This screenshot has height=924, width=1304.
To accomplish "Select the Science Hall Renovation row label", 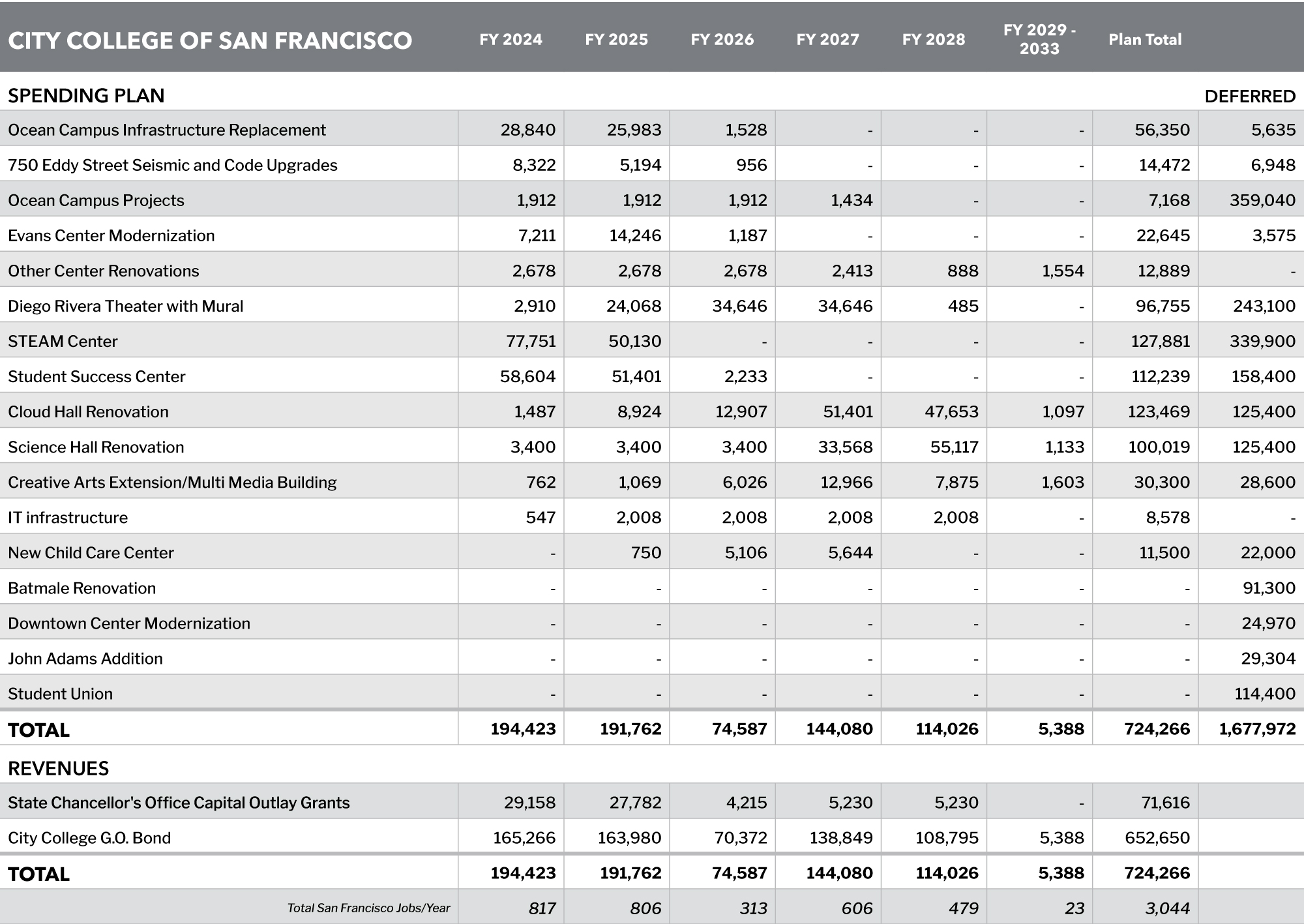I will click(96, 447).
